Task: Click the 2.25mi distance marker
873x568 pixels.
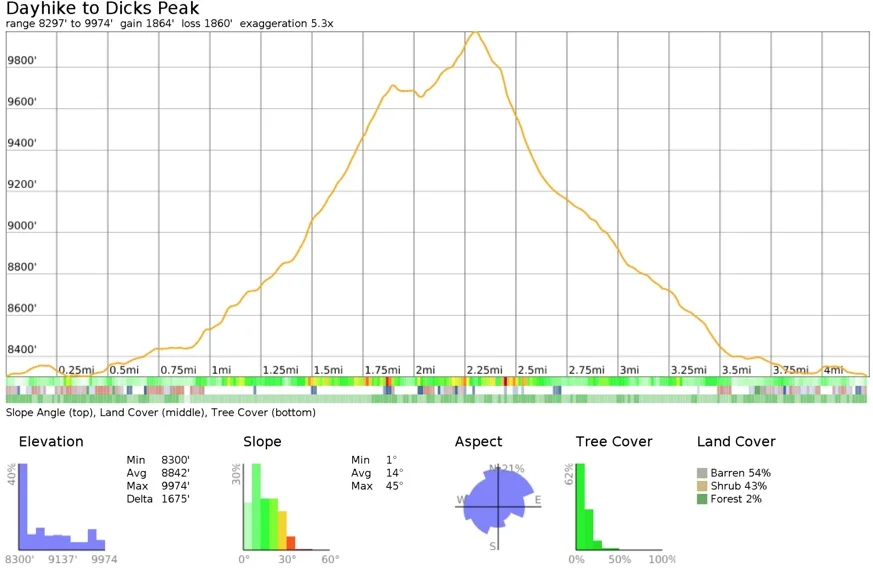Action: pos(484,370)
